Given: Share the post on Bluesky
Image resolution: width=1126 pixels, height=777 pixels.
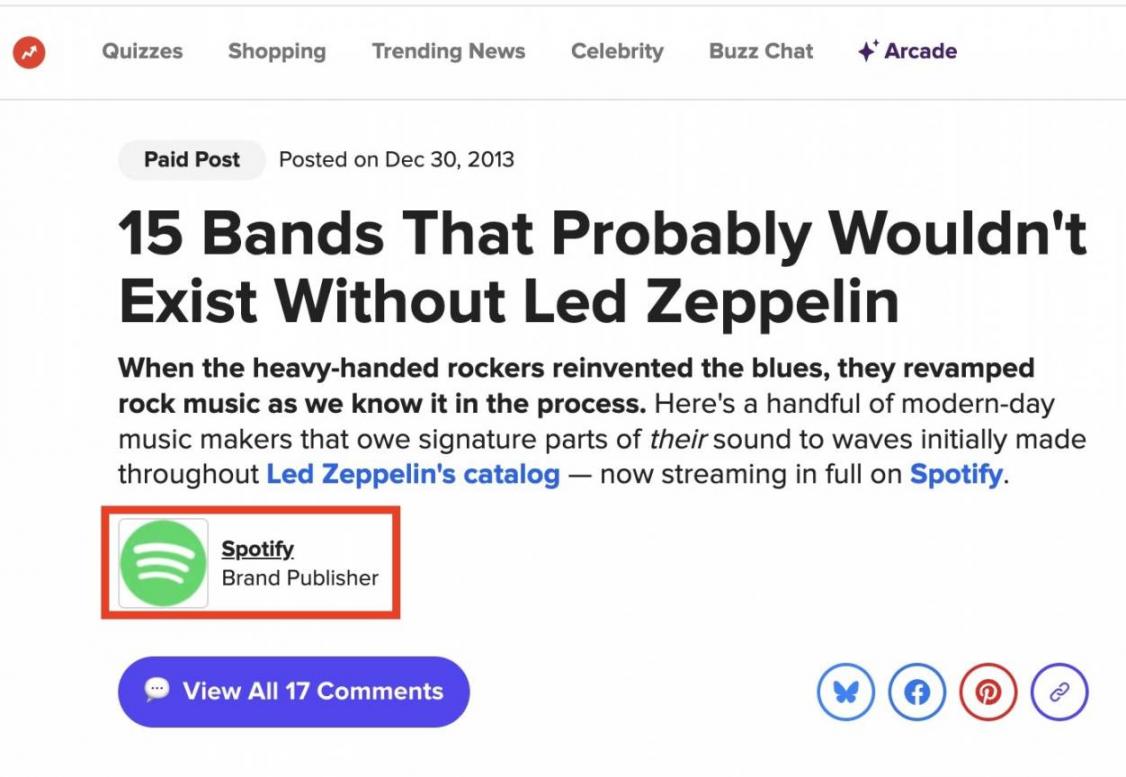Looking at the screenshot, I should pyautogui.click(x=846, y=692).
